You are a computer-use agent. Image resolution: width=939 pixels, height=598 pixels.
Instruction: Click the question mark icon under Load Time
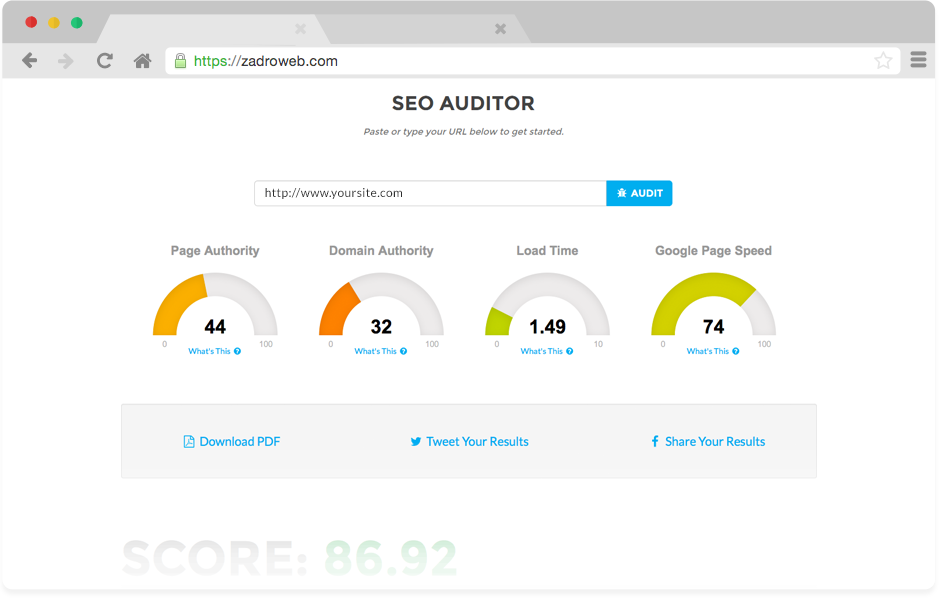tap(568, 351)
